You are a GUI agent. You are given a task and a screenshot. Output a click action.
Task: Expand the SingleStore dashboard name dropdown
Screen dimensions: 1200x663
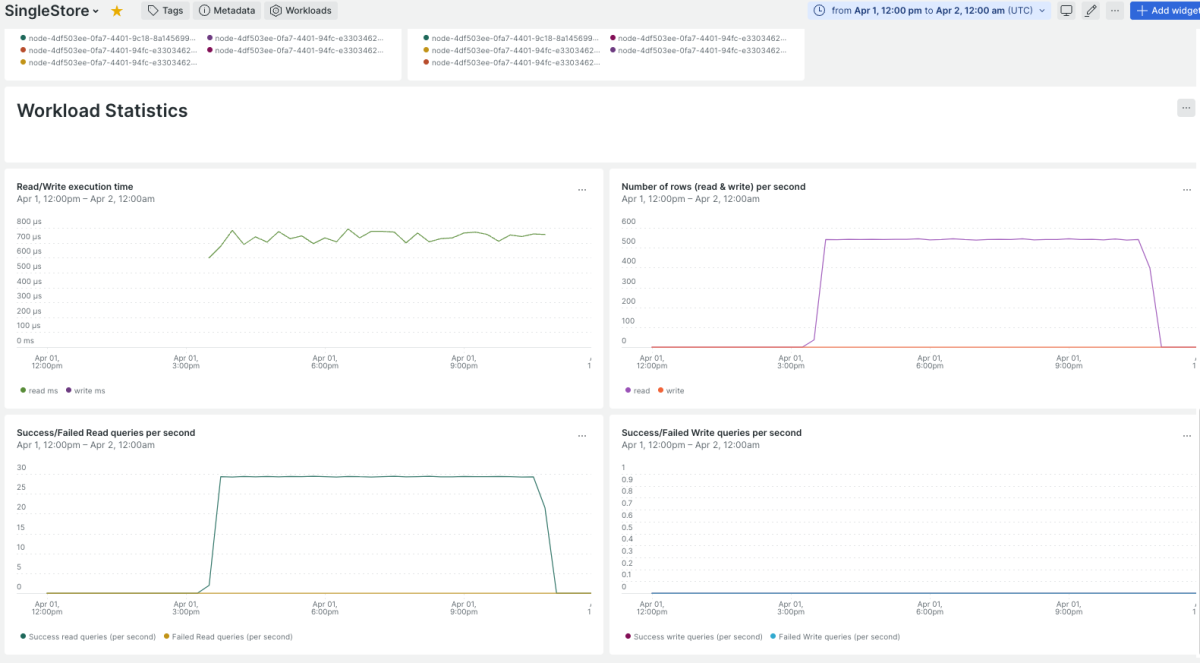53,11
